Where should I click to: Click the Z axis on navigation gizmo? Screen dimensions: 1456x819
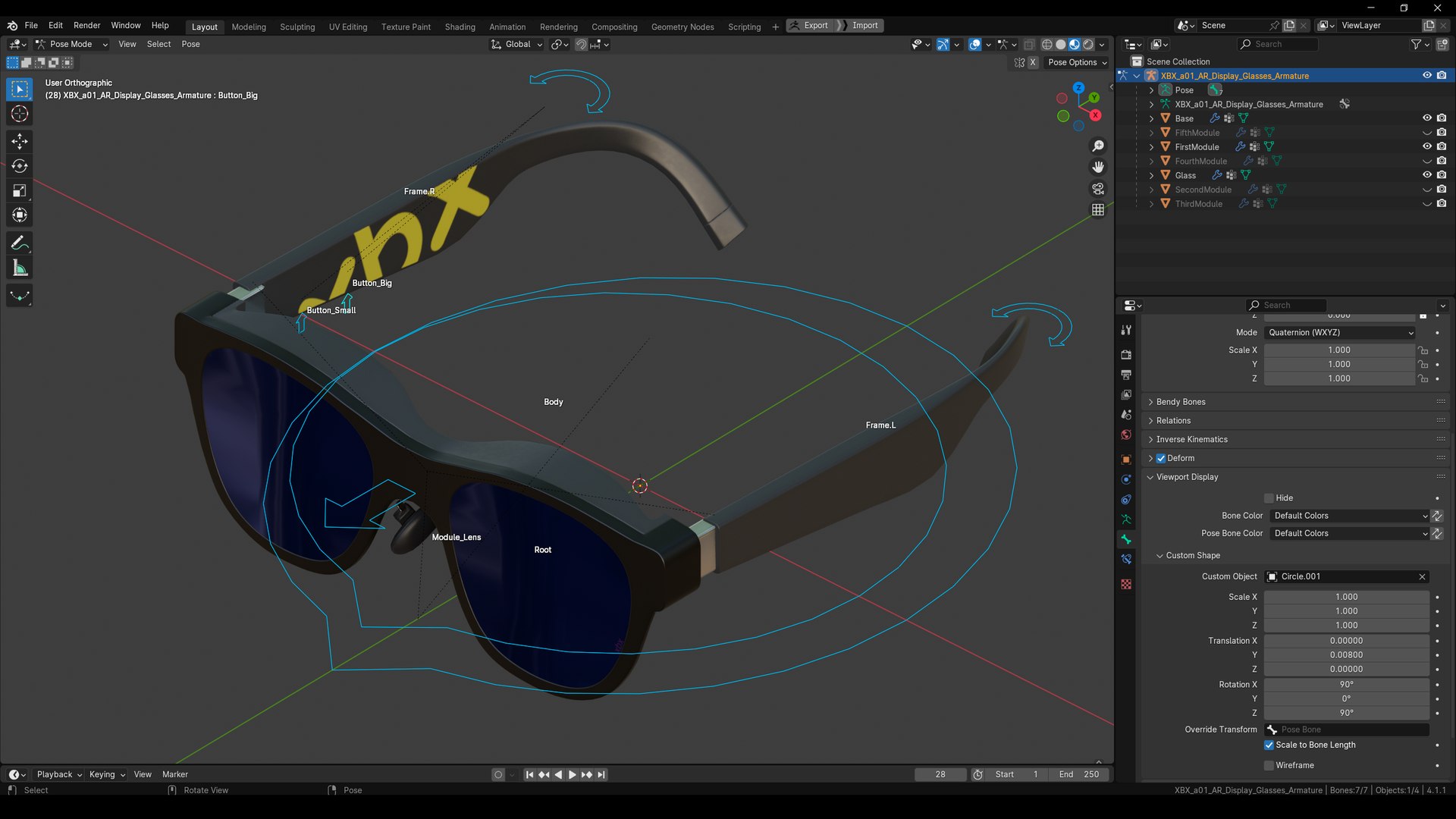[x=1078, y=88]
